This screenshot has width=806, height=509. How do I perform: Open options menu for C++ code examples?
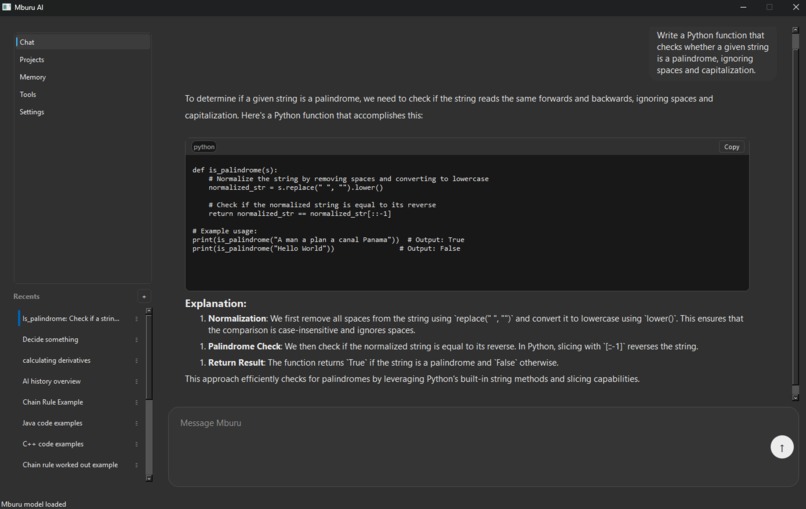136,444
